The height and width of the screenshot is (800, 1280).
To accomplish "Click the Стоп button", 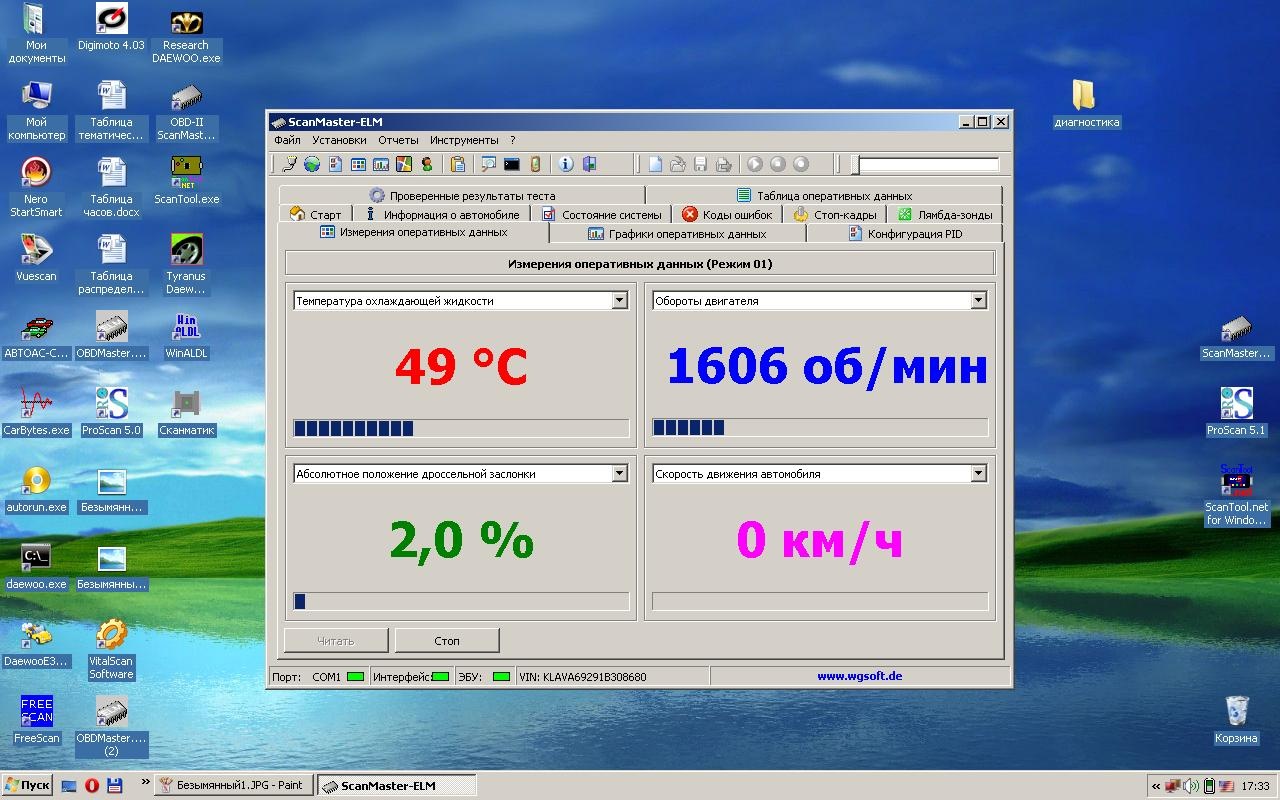I will (x=447, y=641).
